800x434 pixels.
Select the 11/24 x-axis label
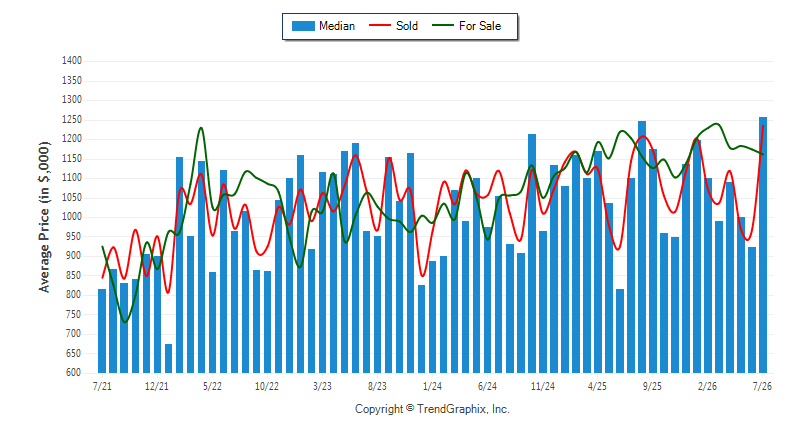(542, 386)
